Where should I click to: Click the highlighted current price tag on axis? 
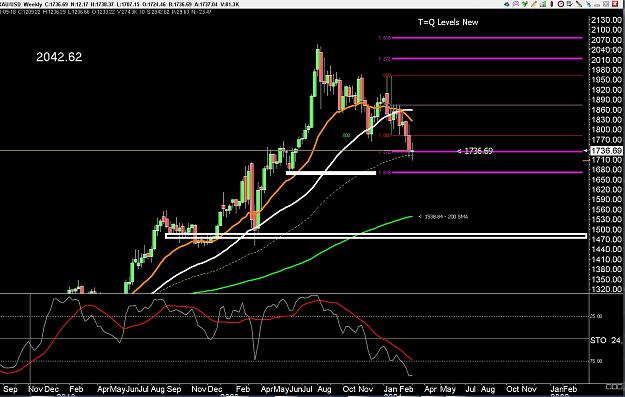606,151
